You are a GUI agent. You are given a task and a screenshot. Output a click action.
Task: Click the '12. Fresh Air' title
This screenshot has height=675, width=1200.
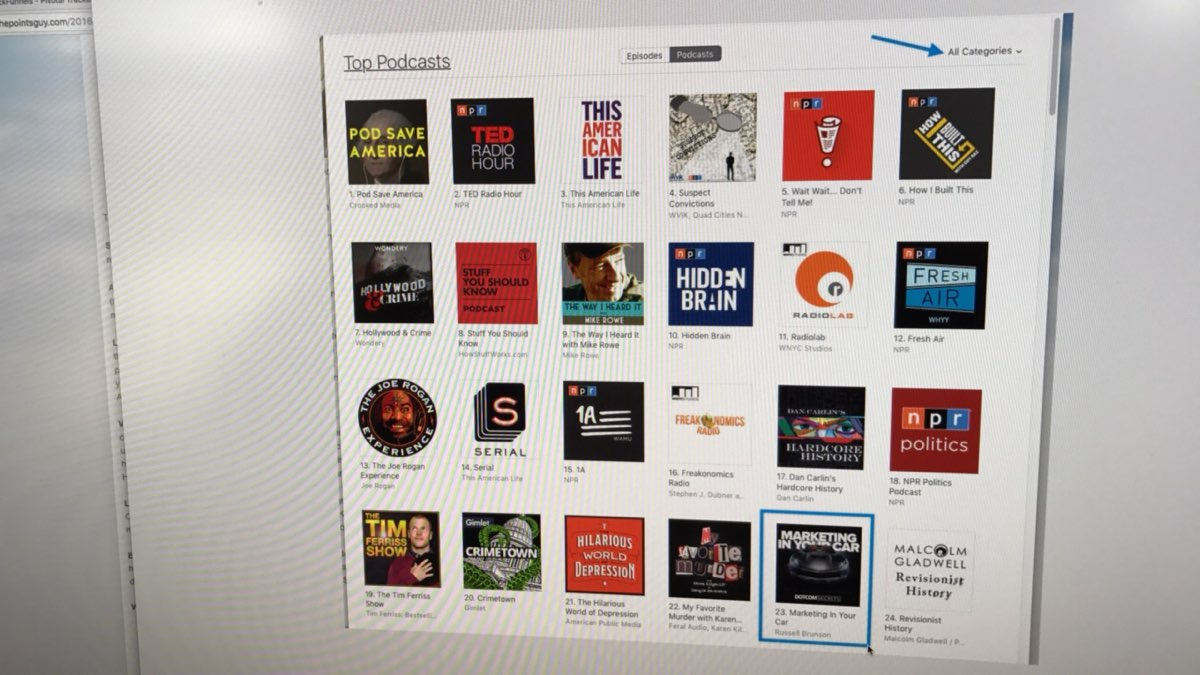(x=919, y=339)
